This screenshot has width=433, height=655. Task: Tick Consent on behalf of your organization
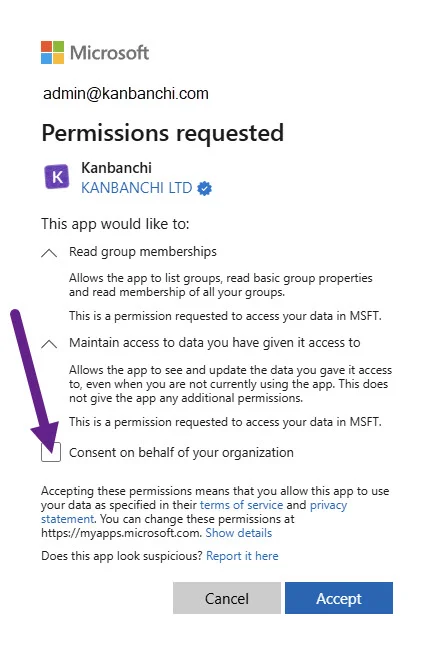click(x=51, y=452)
